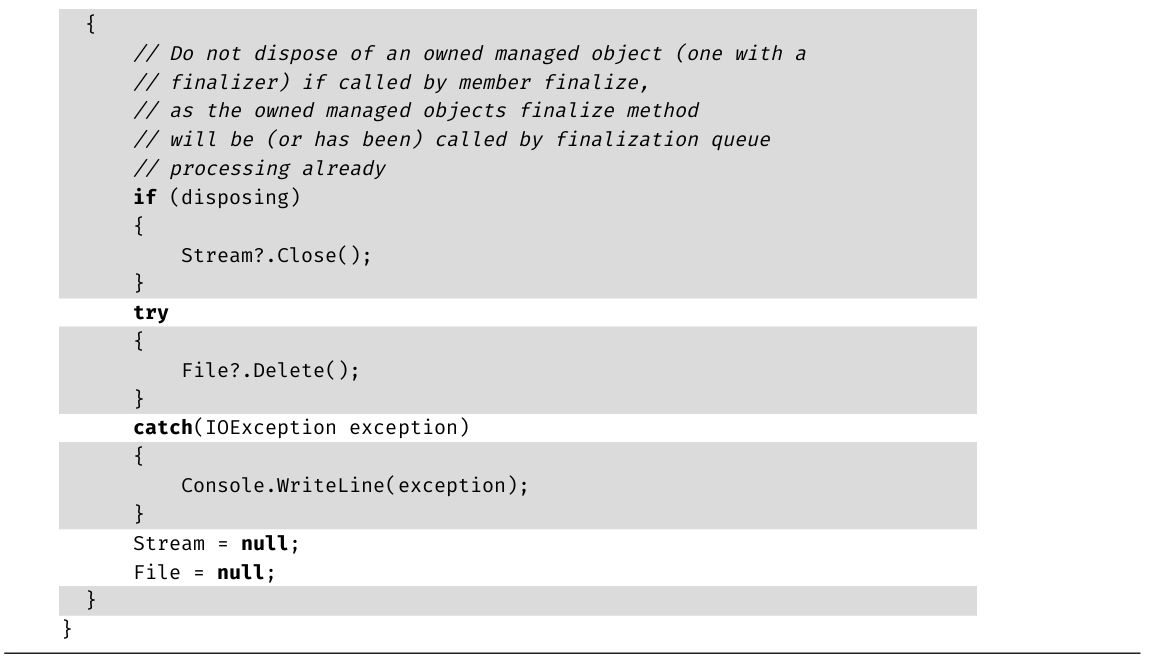
Task: Click the 'exception' parameter name after IOException
Action: (x=403, y=428)
